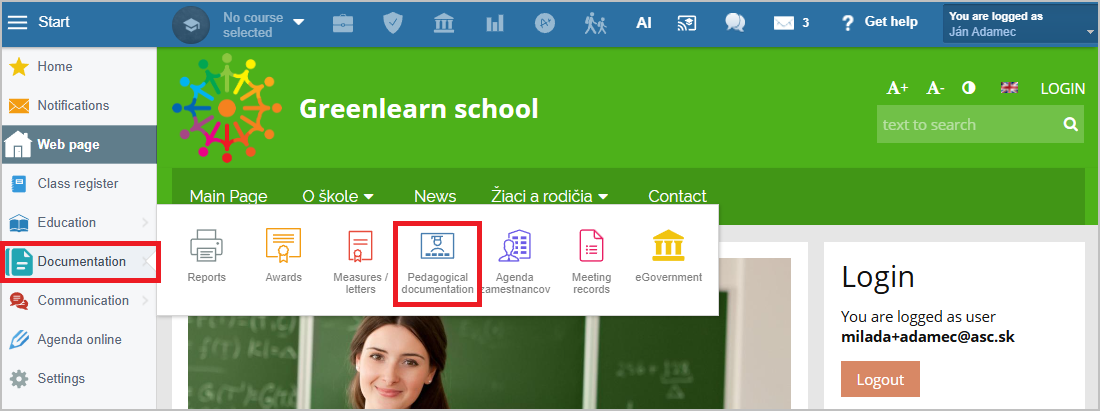The width and height of the screenshot is (1100, 411).
Task: Open the Meeting records icon
Action: [591, 246]
